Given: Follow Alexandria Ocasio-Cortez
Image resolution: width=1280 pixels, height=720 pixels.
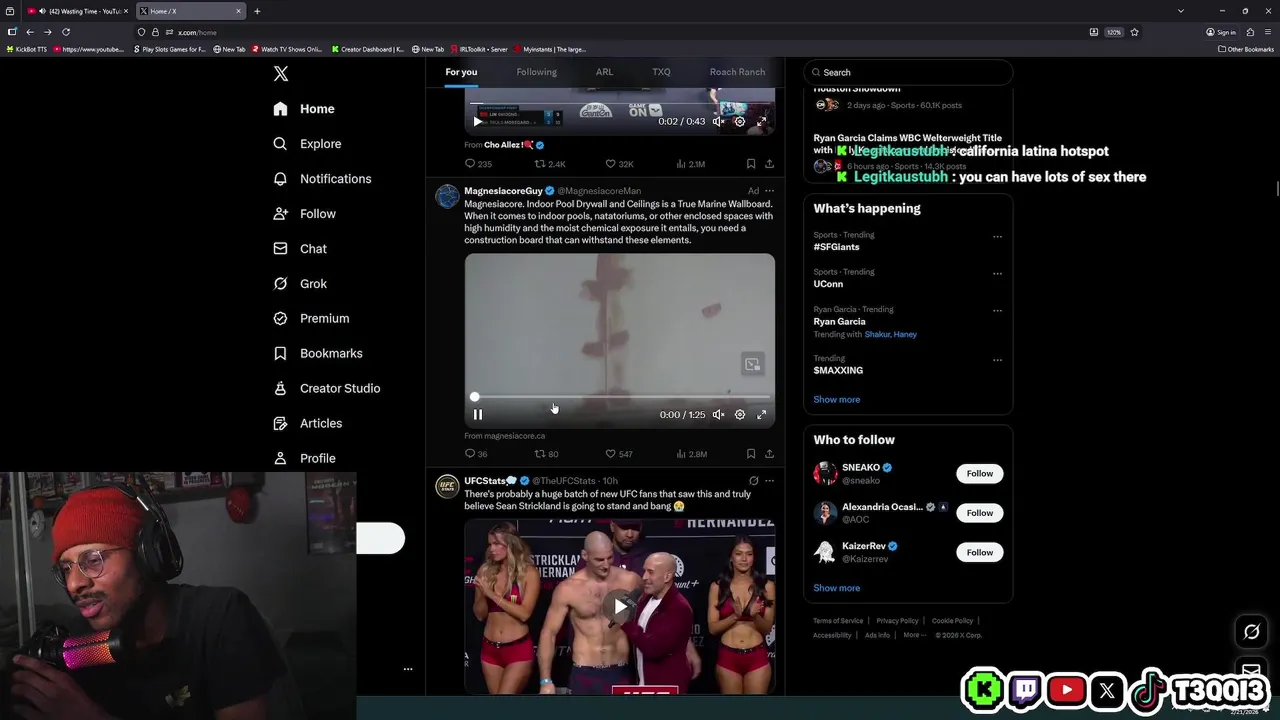Looking at the screenshot, I should 979,513.
